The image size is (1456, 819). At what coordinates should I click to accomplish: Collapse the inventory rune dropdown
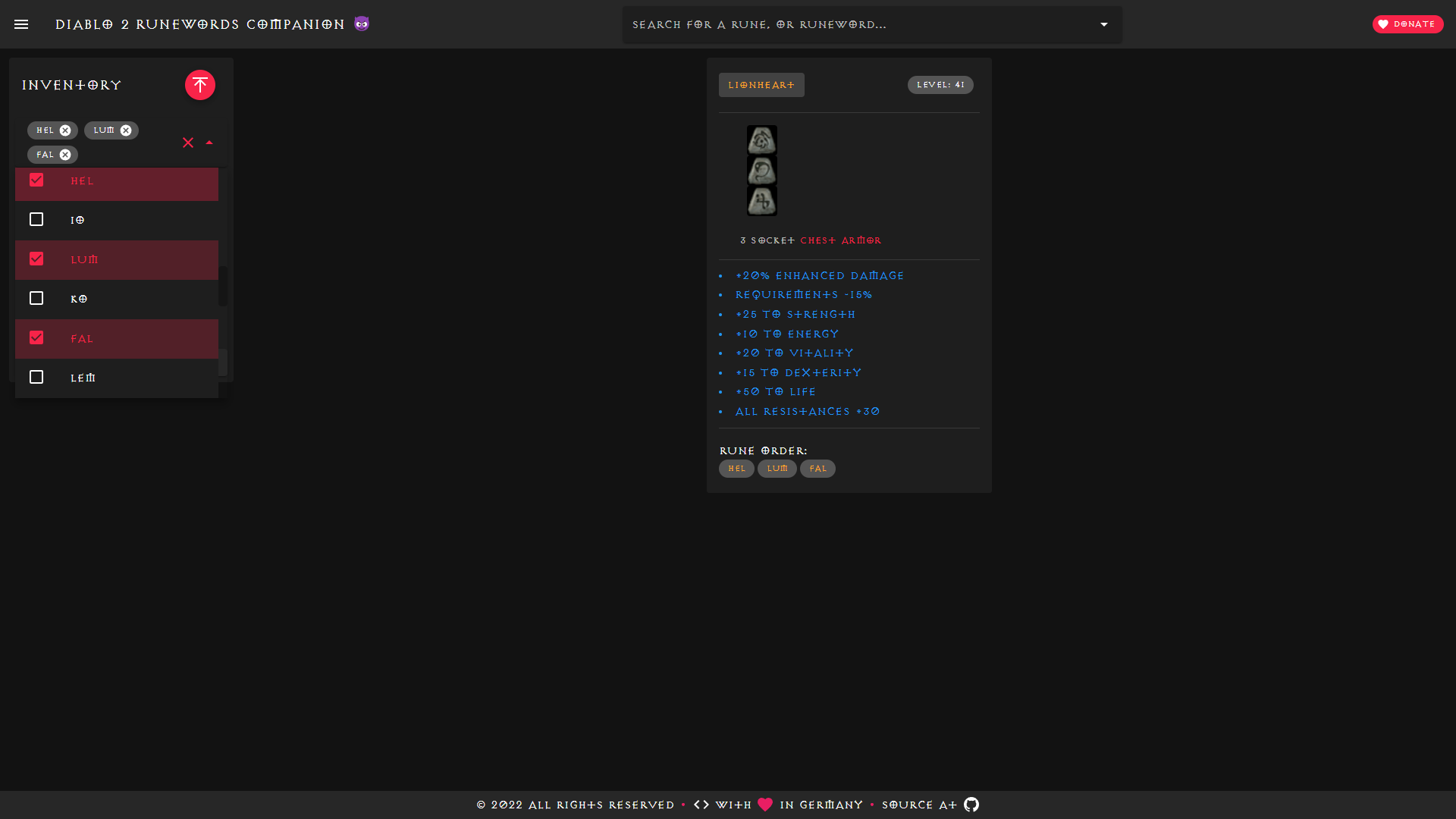[x=209, y=143]
